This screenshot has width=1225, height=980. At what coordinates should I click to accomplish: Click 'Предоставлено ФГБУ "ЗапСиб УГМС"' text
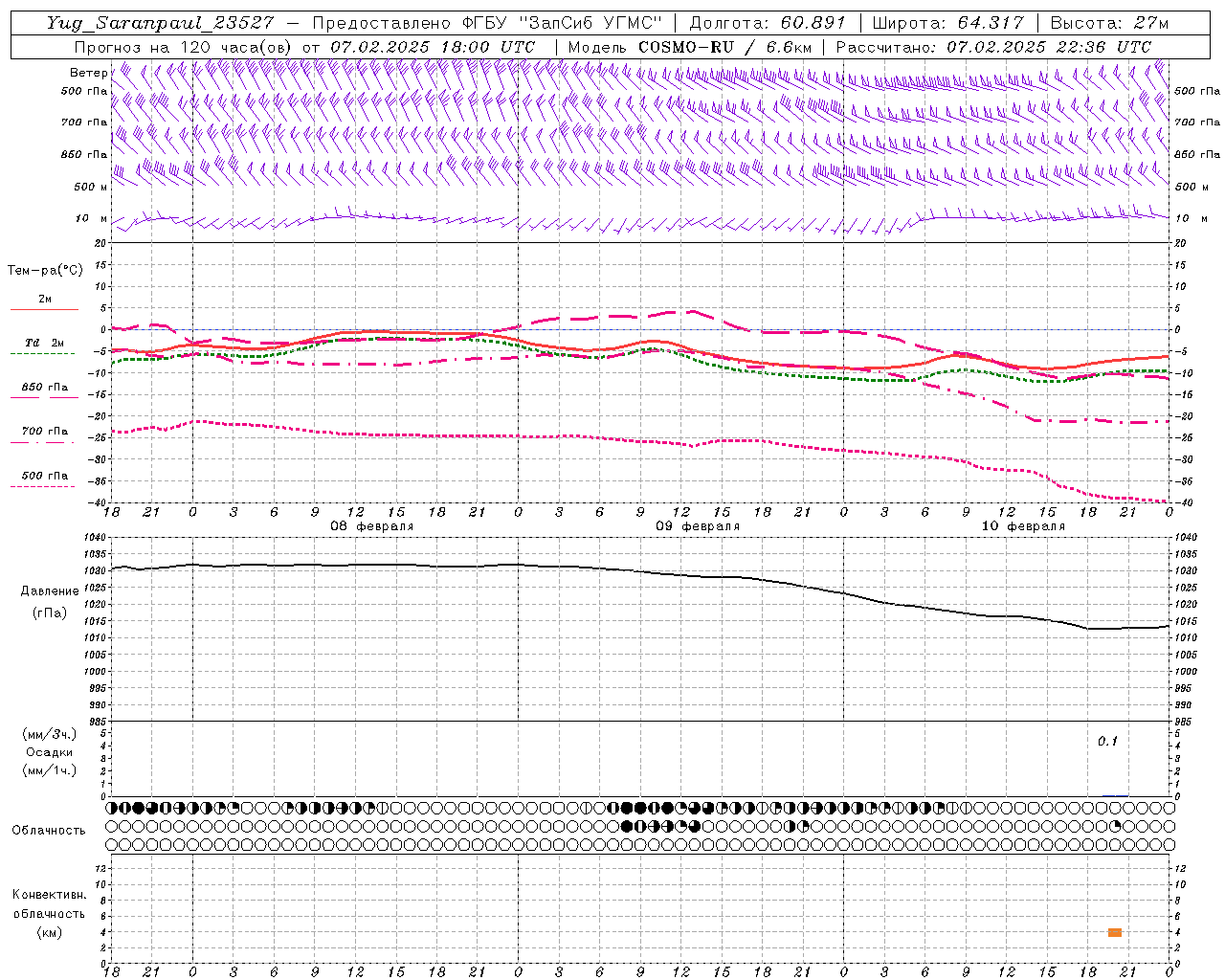point(488,23)
